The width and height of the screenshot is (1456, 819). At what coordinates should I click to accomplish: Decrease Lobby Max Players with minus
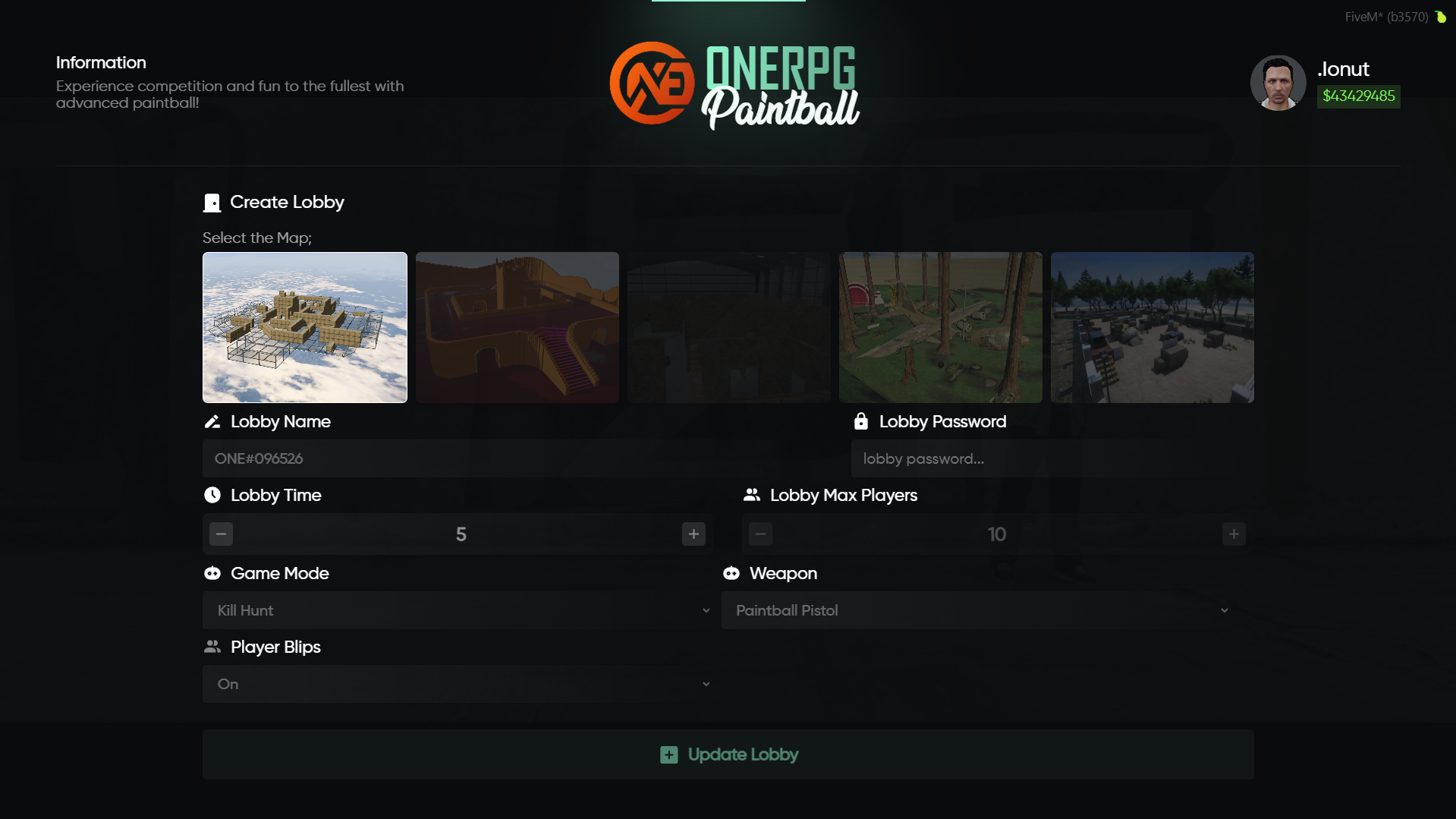760,534
